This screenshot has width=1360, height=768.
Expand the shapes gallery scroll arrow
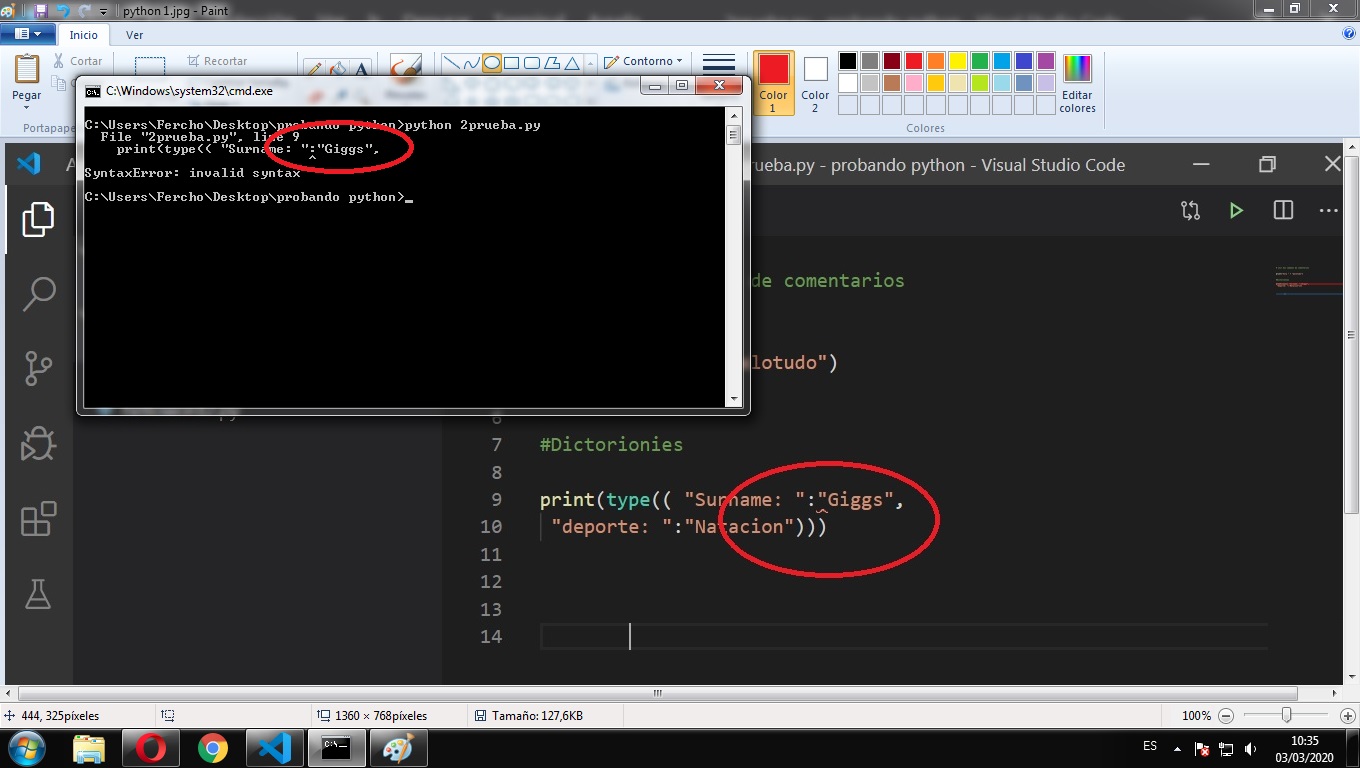[591, 62]
